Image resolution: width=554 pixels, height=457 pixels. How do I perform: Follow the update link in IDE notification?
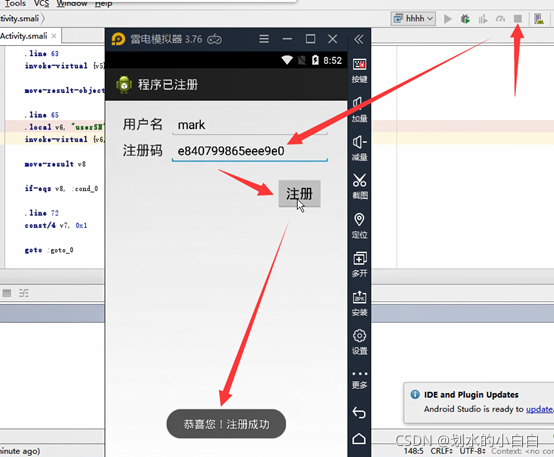pyautogui.click(x=540, y=409)
